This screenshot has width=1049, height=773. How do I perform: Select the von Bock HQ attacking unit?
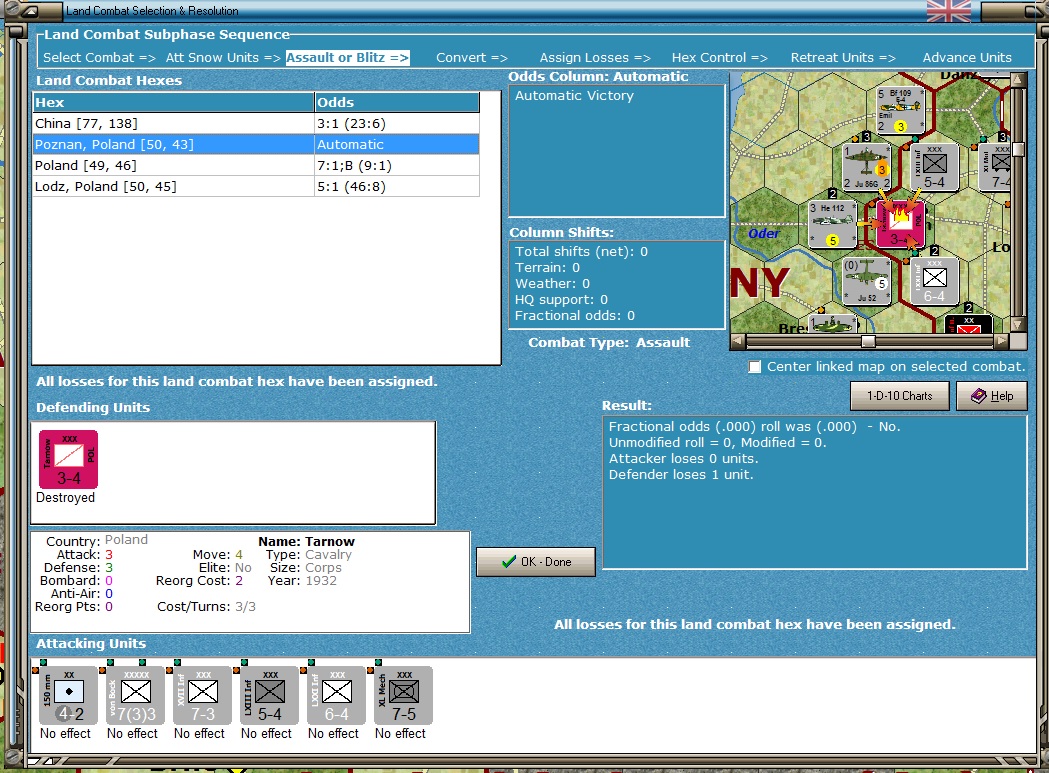136,695
